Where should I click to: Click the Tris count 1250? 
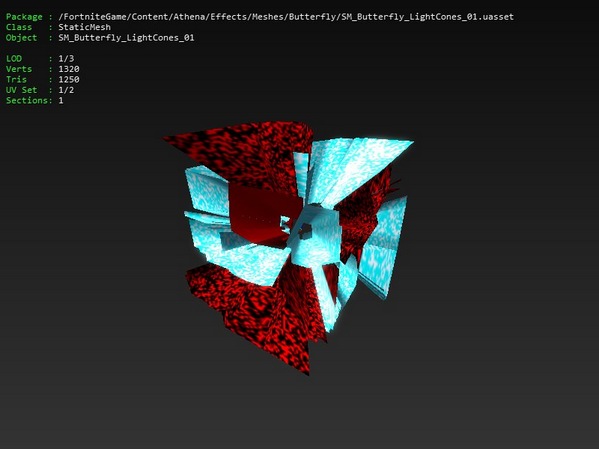(x=69, y=79)
